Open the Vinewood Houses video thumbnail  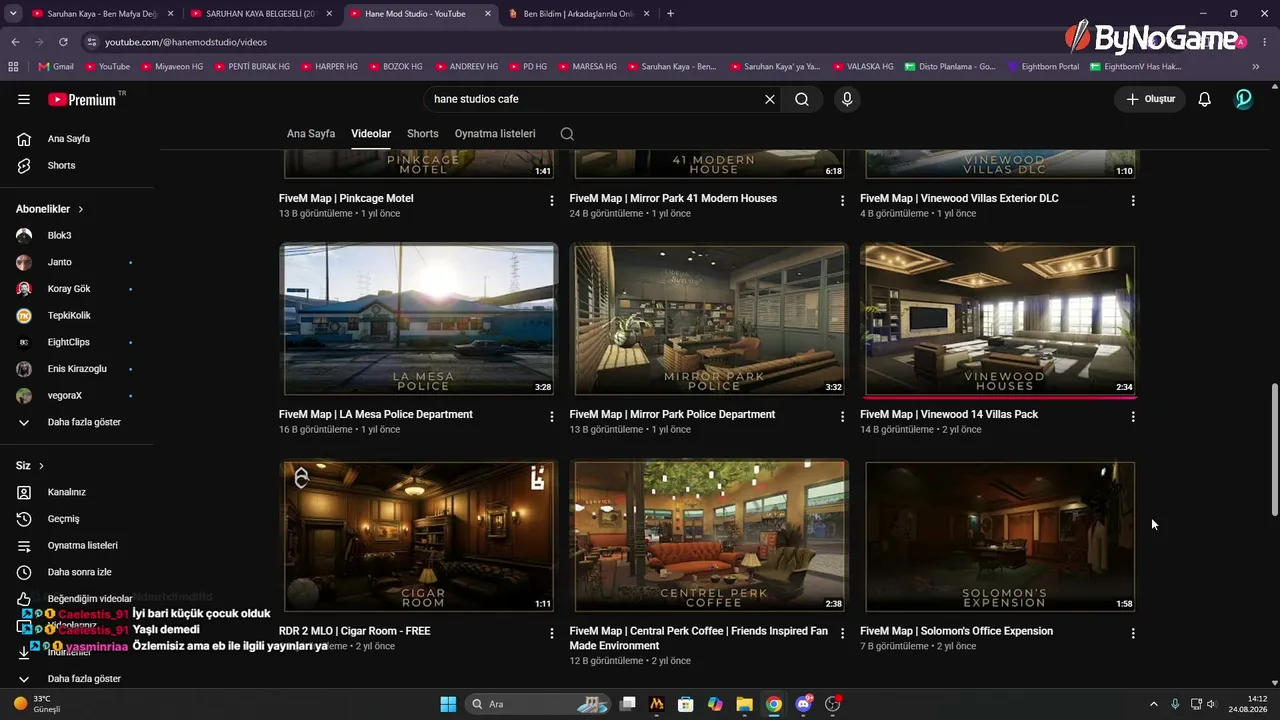tap(999, 320)
